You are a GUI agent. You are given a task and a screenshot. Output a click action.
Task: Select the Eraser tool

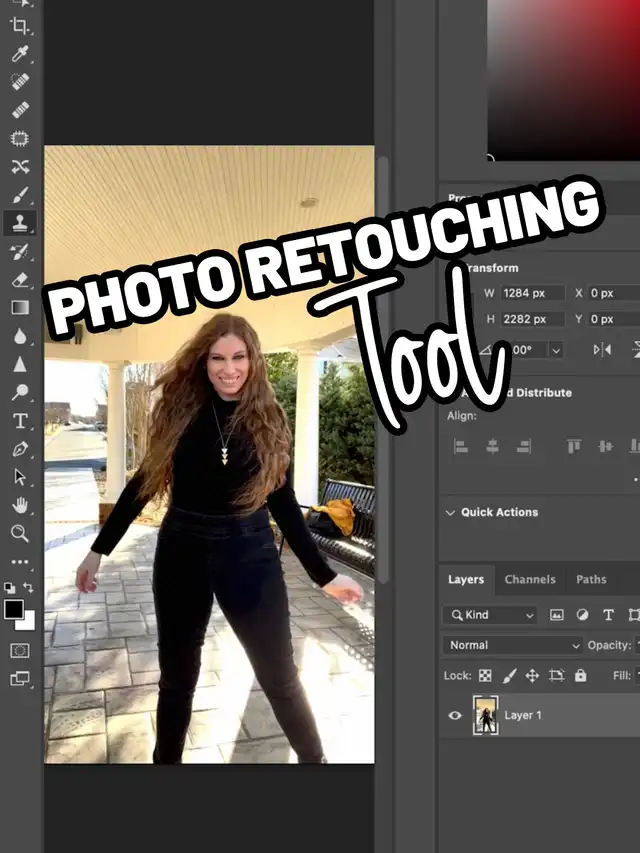(20, 280)
